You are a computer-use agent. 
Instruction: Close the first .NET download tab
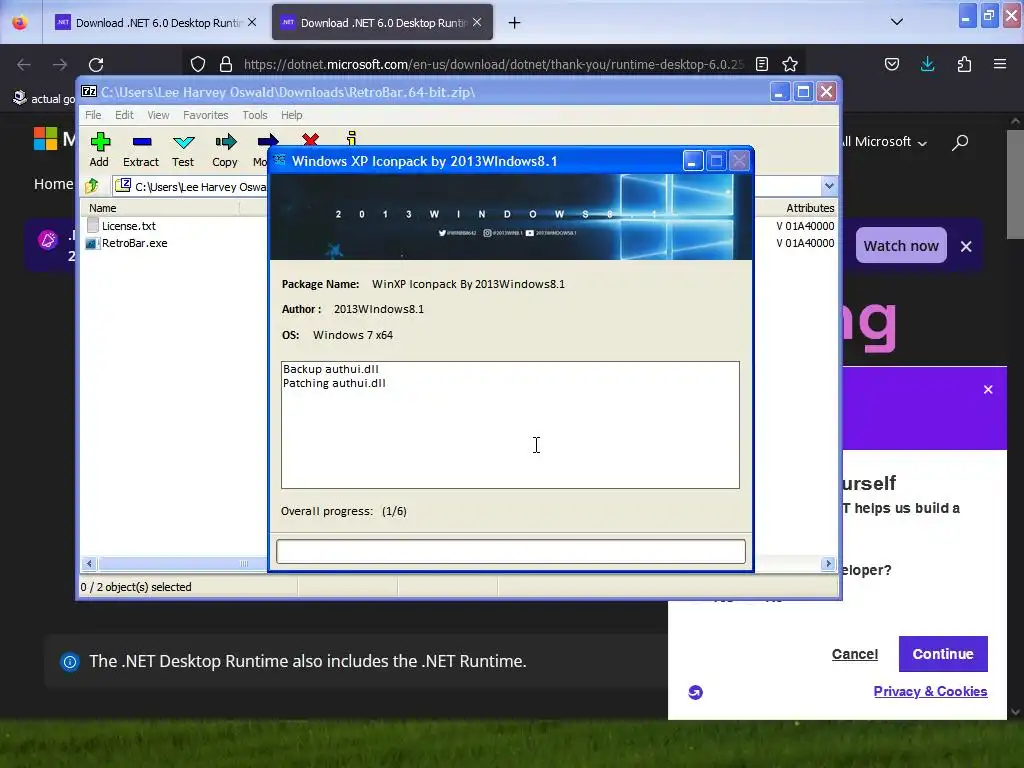(252, 22)
